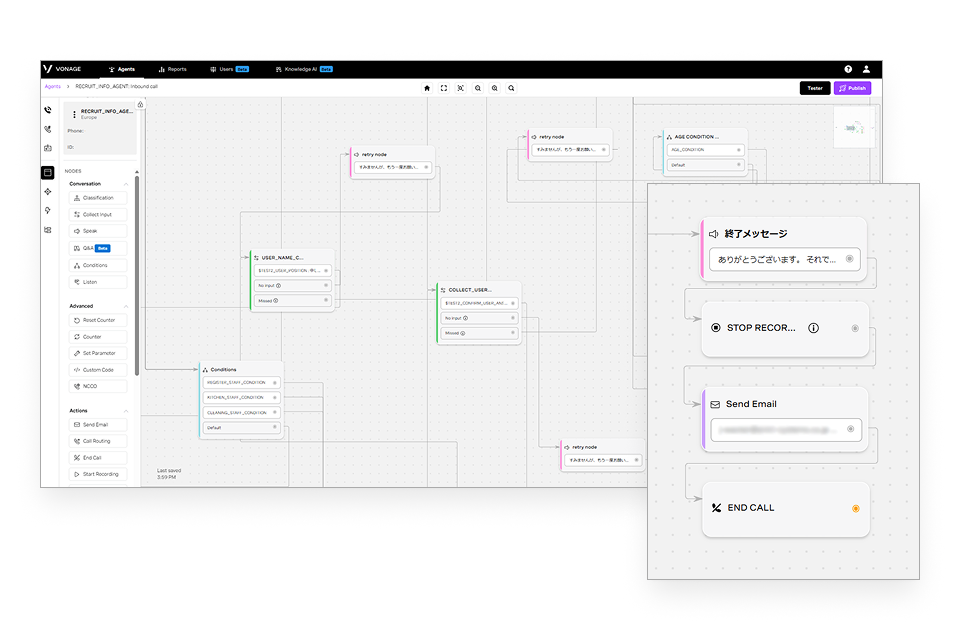Click the home icon in canvas toolbar
The image size is (960, 640).
427,88
